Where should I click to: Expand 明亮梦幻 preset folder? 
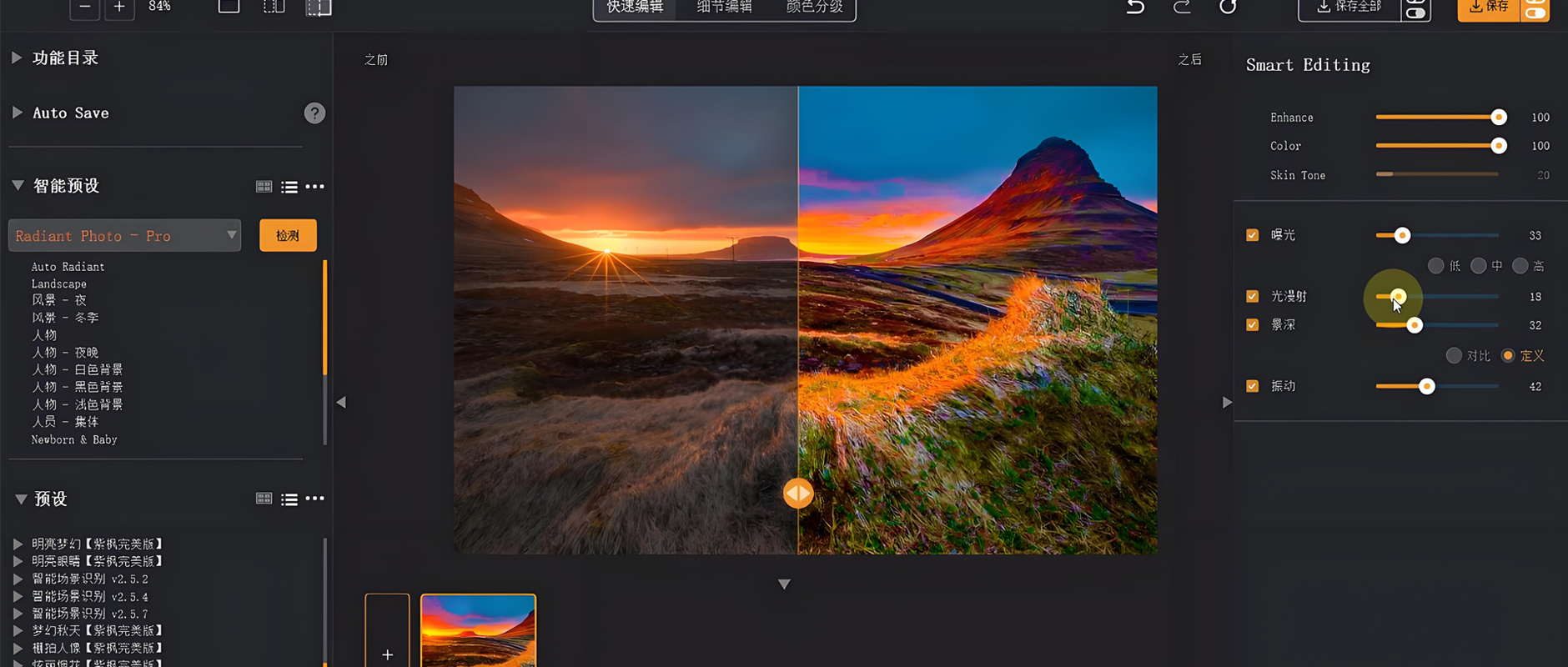click(18, 544)
